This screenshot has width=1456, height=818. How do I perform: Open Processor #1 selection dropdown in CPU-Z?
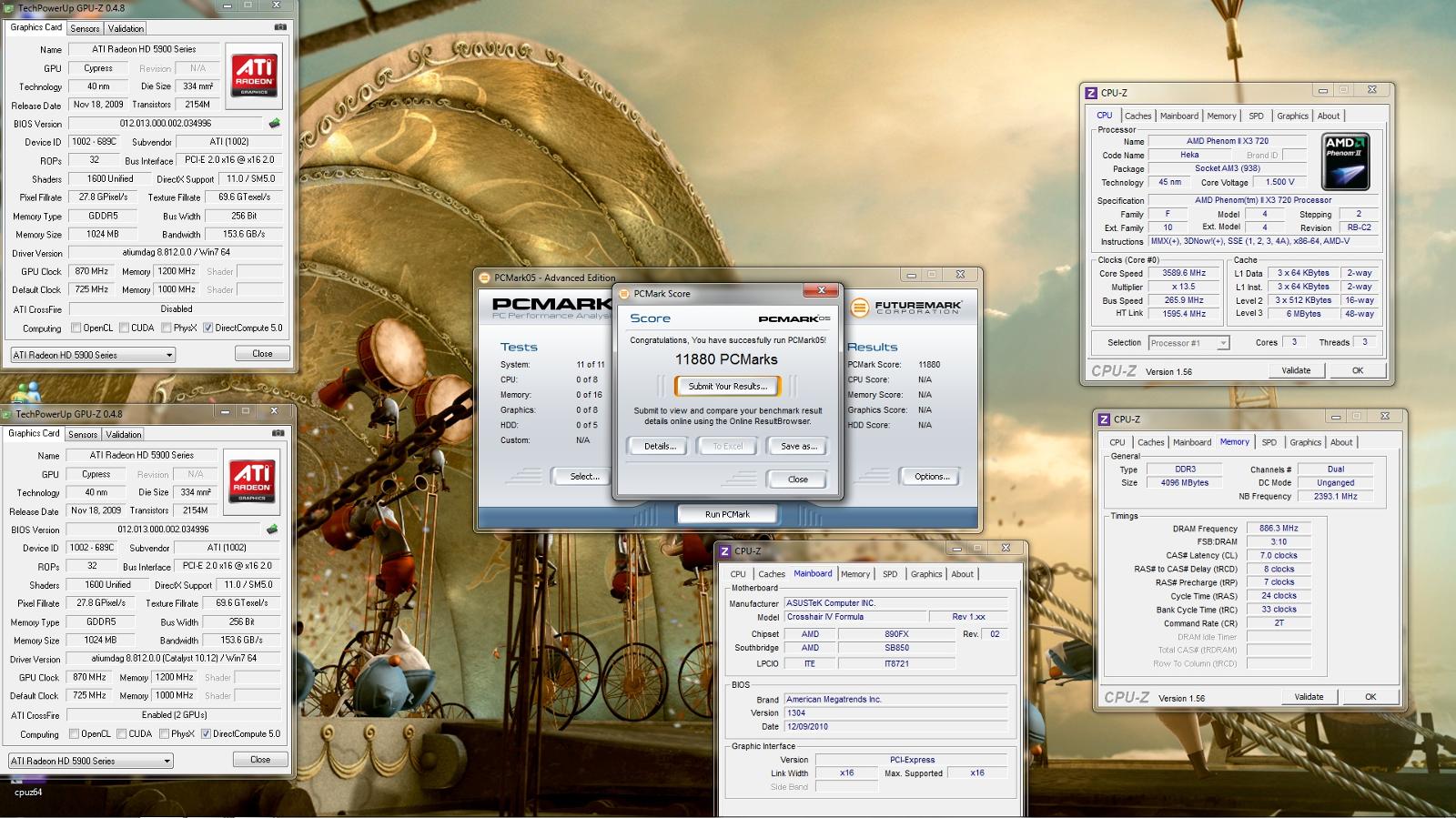[x=1188, y=343]
